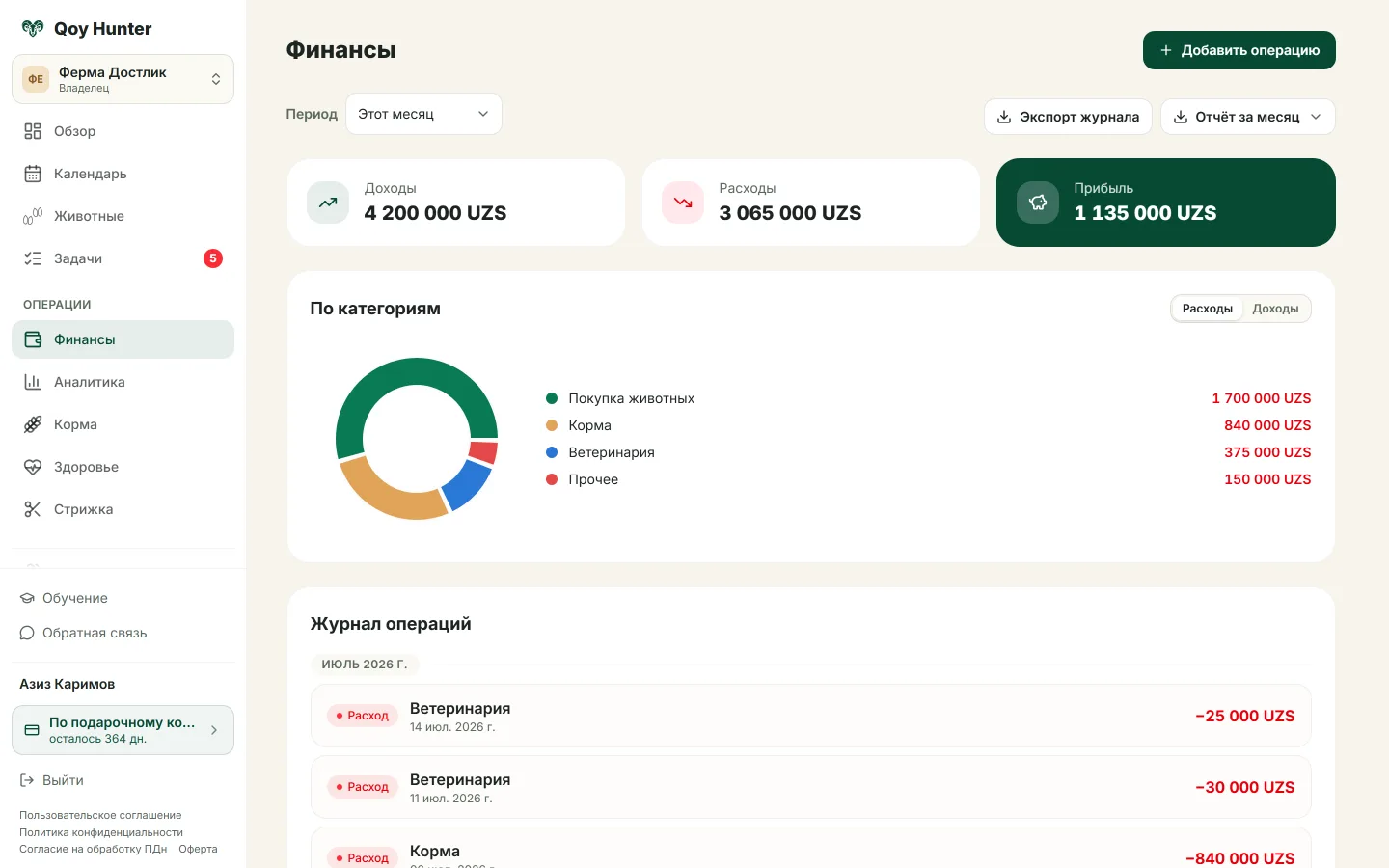Click the Добавить операцию button
1389x868 pixels.
1239,50
